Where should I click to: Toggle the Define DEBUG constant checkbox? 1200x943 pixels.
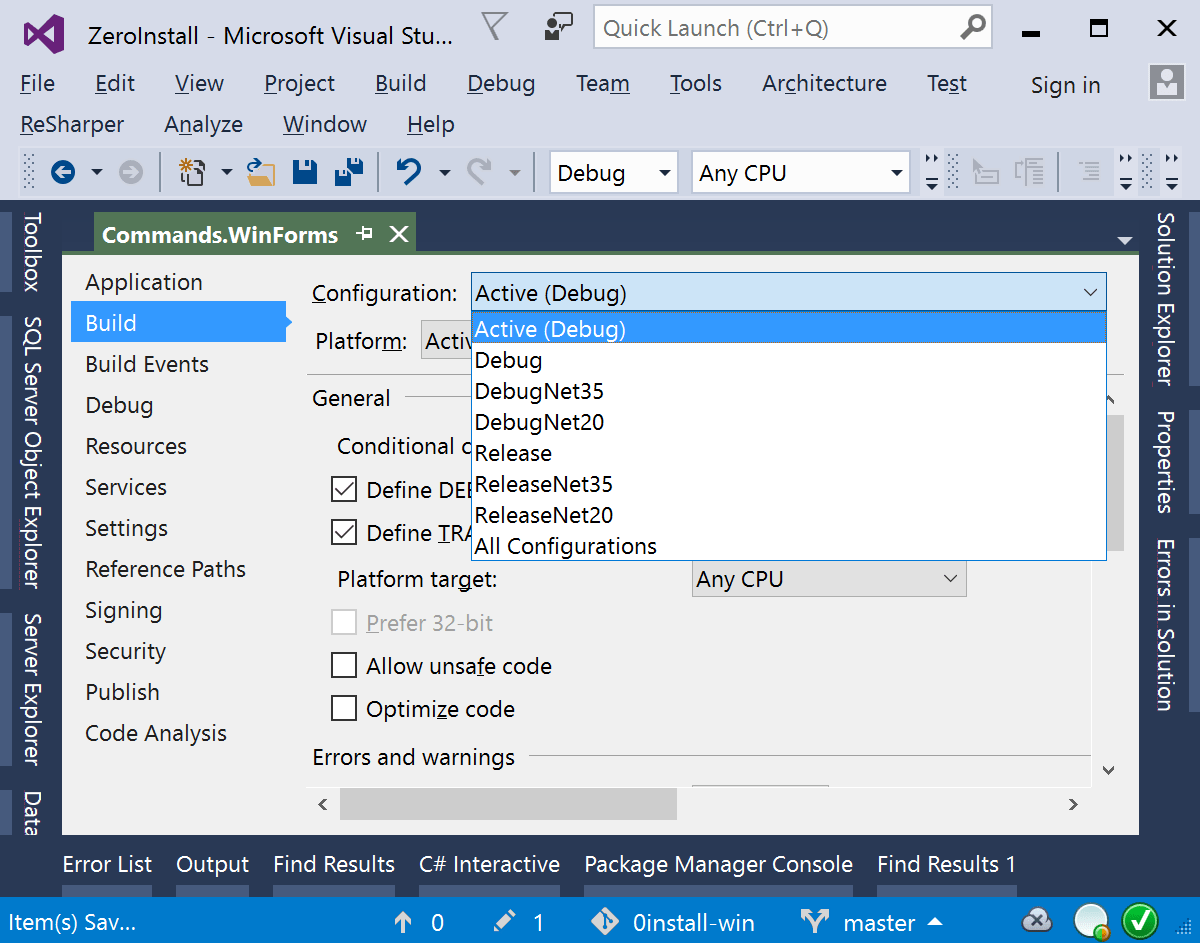tap(344, 490)
